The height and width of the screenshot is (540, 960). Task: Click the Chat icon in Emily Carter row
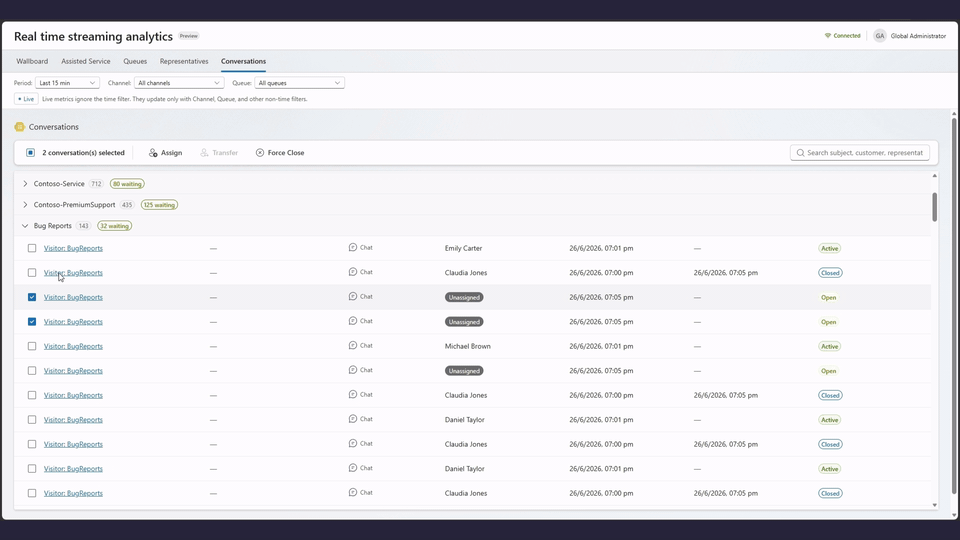tap(353, 247)
